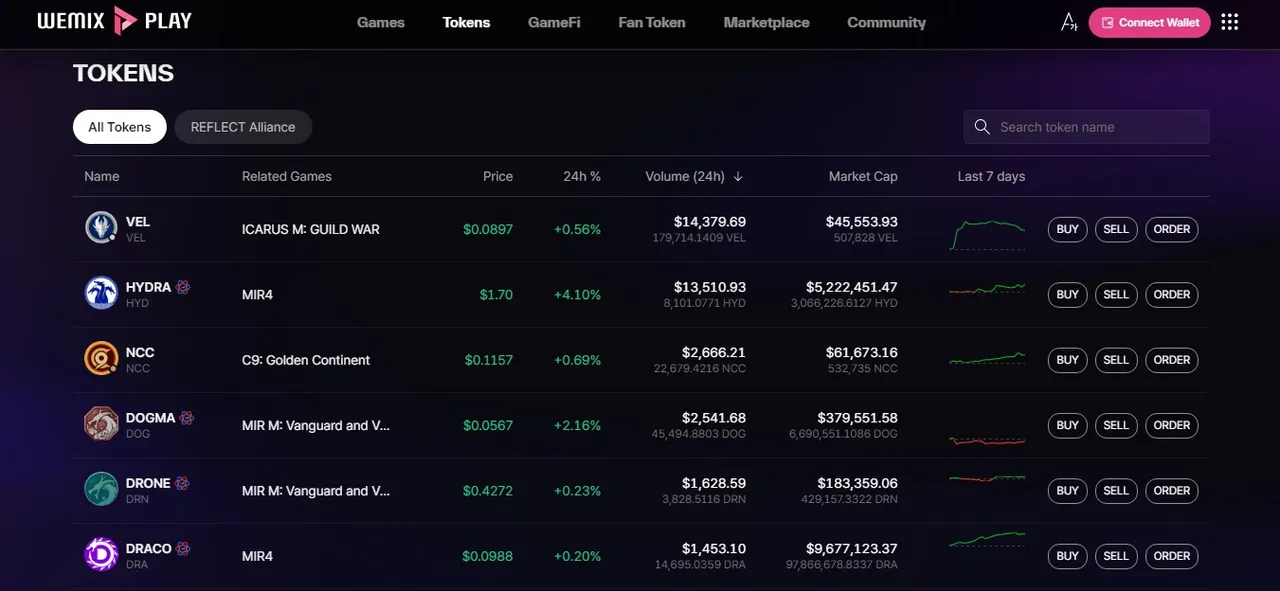Open C9: Golden Continent game

306,360
